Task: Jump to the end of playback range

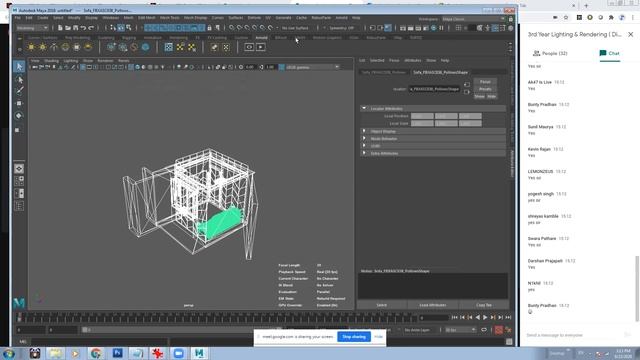Action: click(x=508, y=317)
